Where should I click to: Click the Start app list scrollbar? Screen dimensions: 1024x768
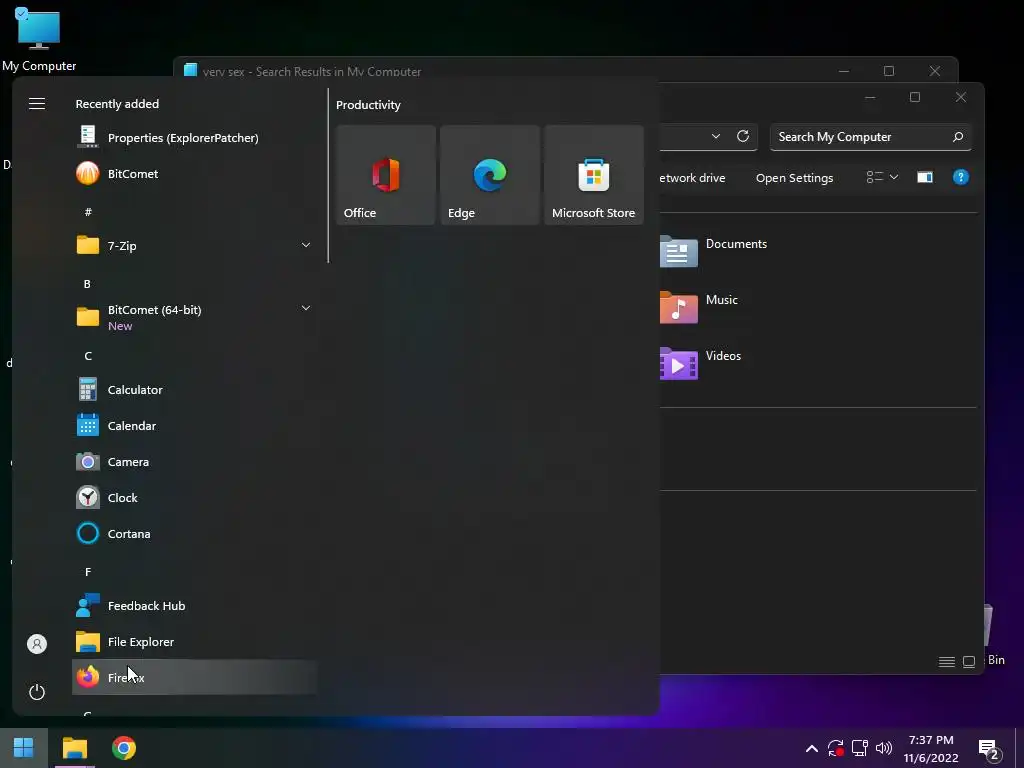point(328,176)
